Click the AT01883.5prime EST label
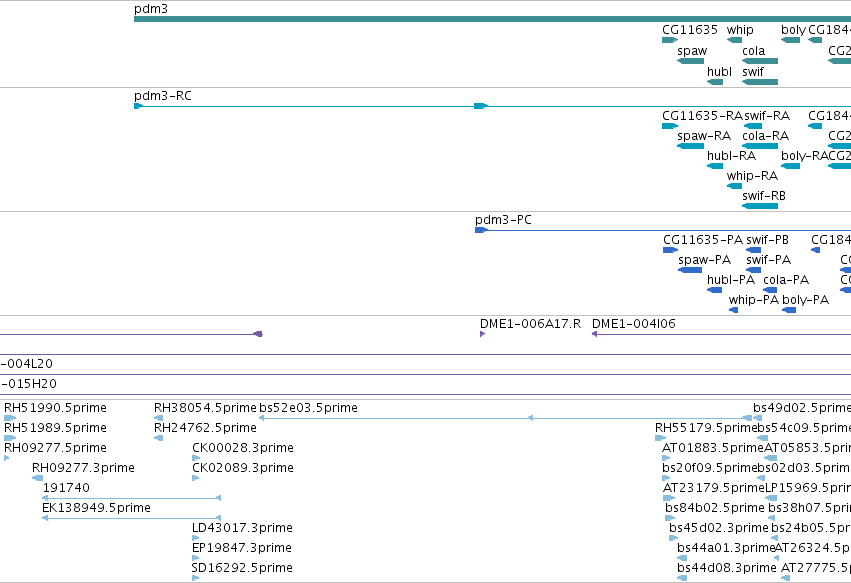851x583 pixels. pyautogui.click(x=713, y=448)
